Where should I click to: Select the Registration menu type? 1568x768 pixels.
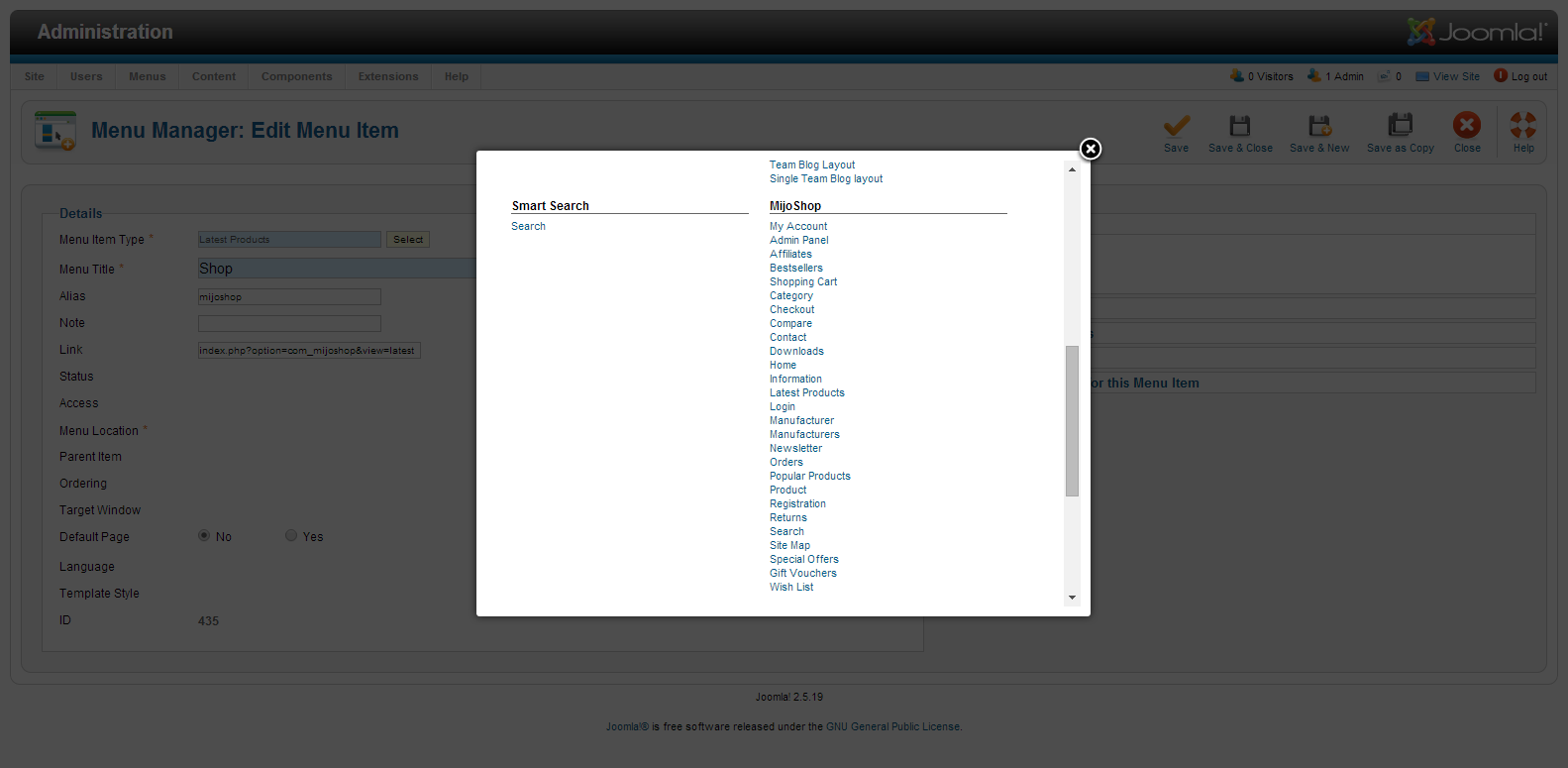797,504
